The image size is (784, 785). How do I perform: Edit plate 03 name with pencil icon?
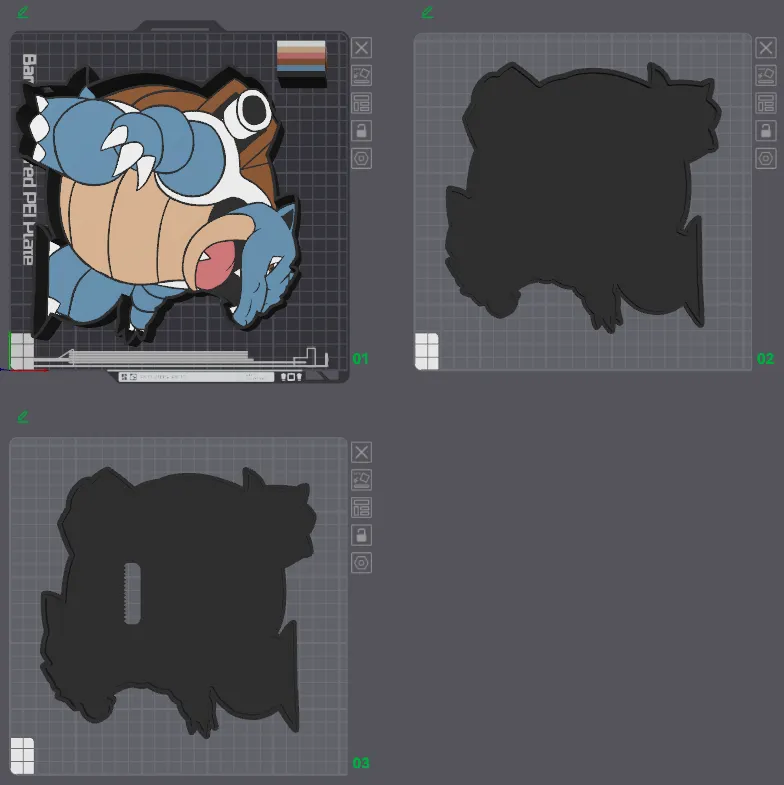pos(23,417)
